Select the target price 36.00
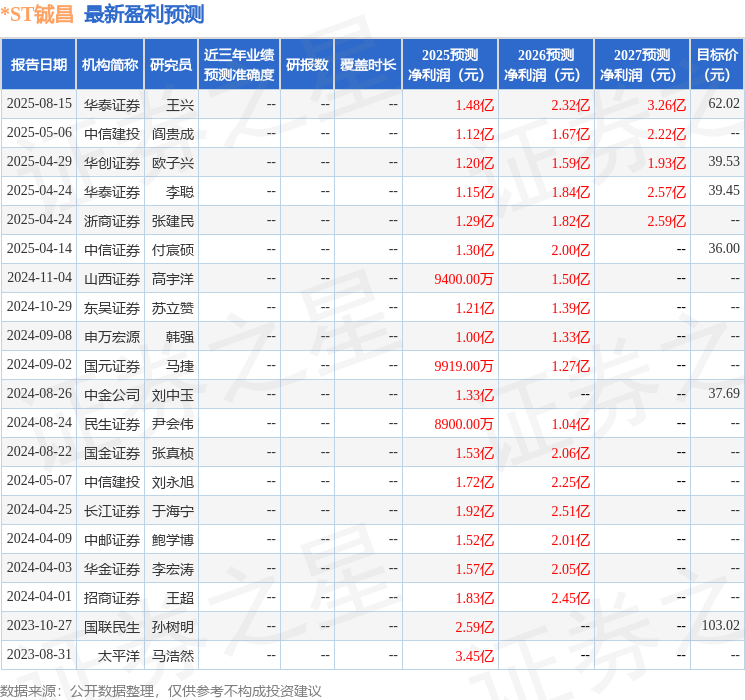Image resolution: width=745 pixels, height=700 pixels. [x=724, y=249]
